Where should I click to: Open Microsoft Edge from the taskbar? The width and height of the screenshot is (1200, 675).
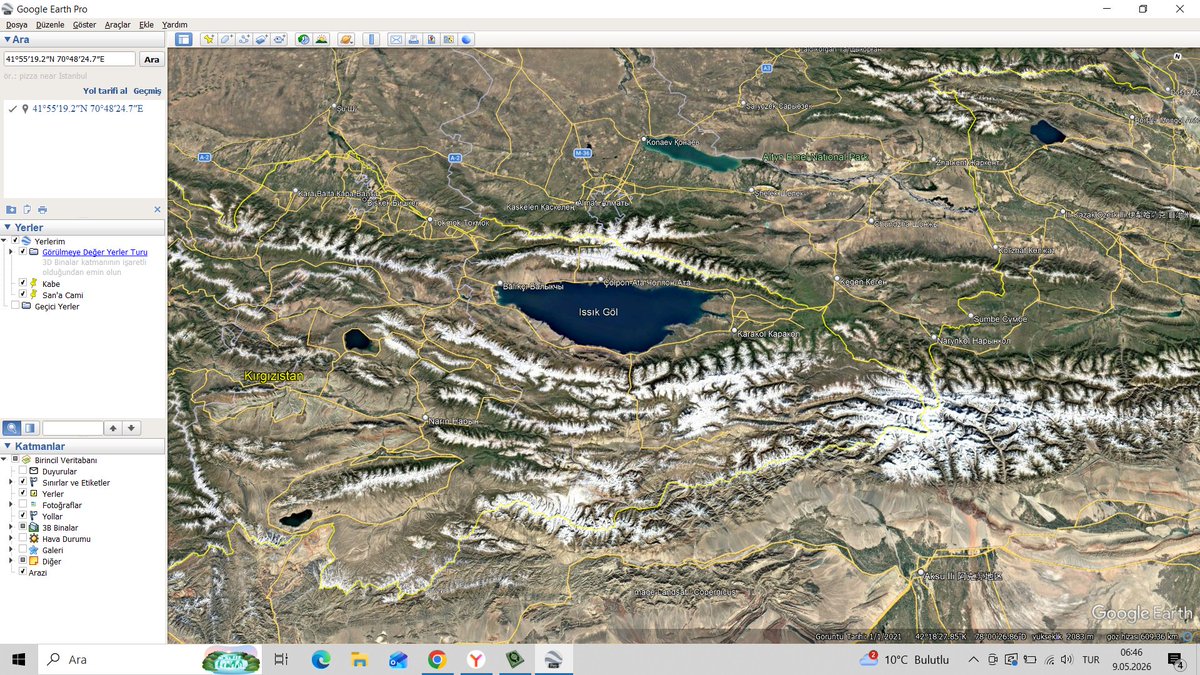point(321,660)
